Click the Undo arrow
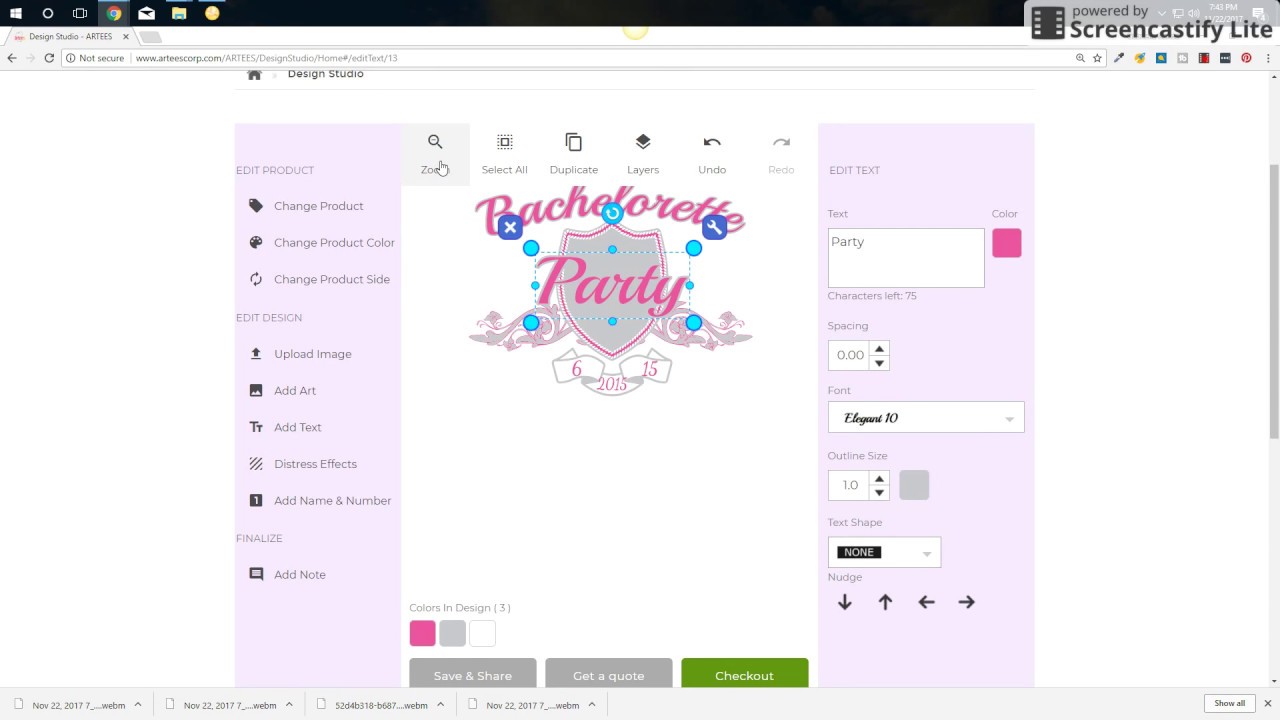 pos(712,142)
